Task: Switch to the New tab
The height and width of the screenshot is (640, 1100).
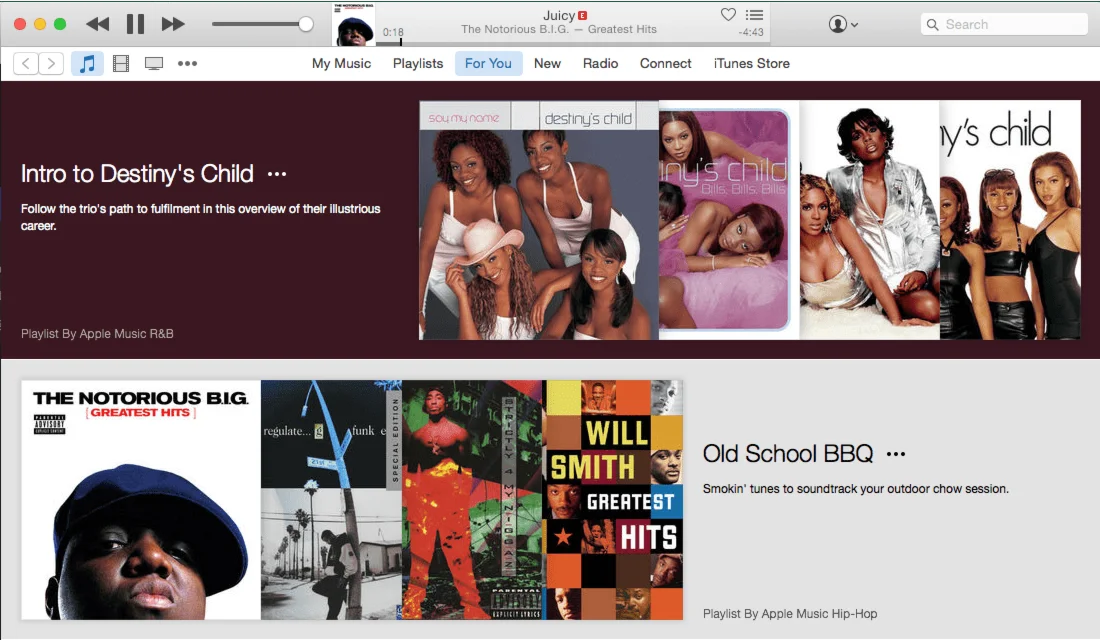Action: [x=547, y=63]
